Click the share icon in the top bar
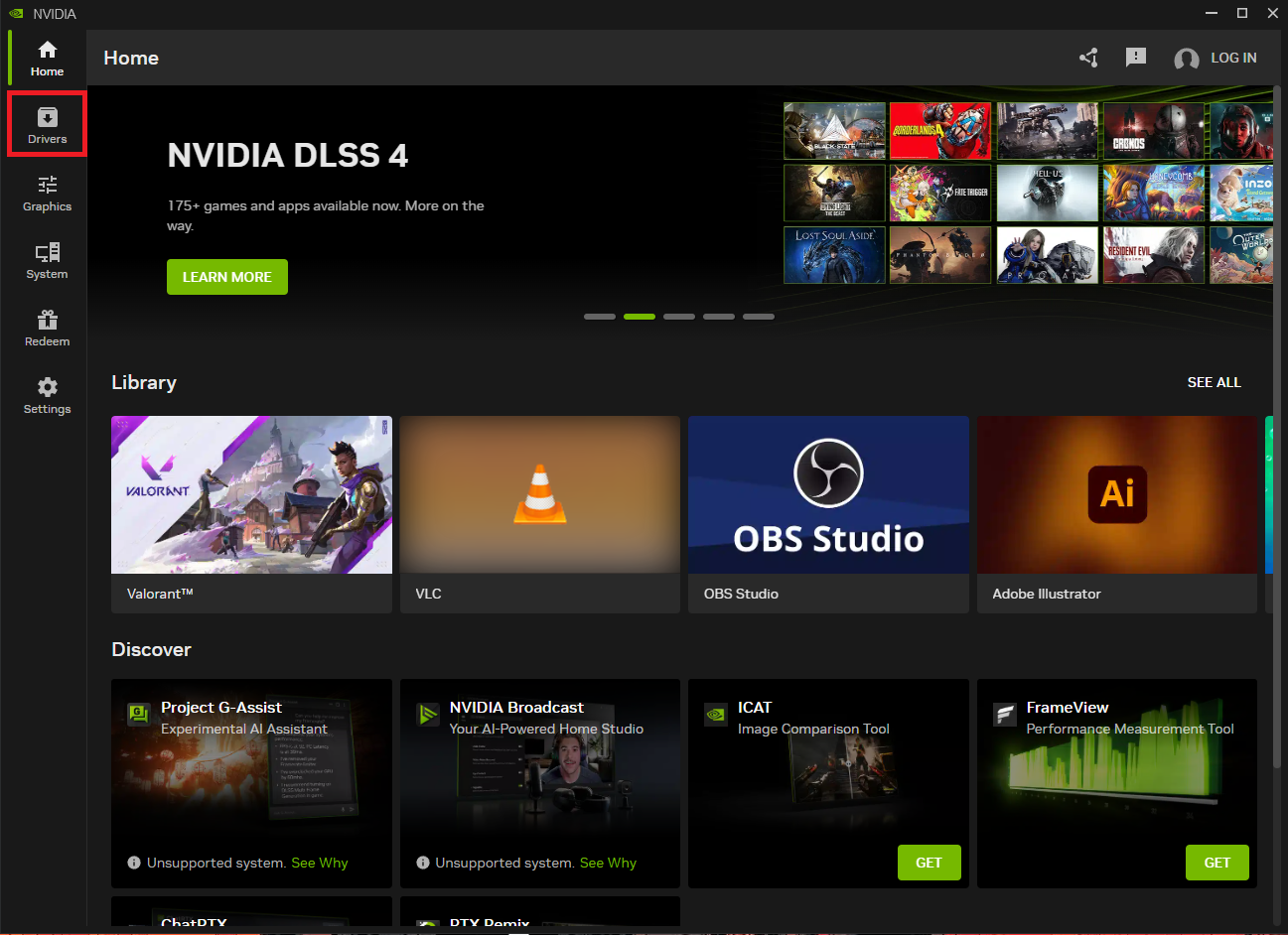Viewport: 1288px width, 935px height. (x=1088, y=58)
